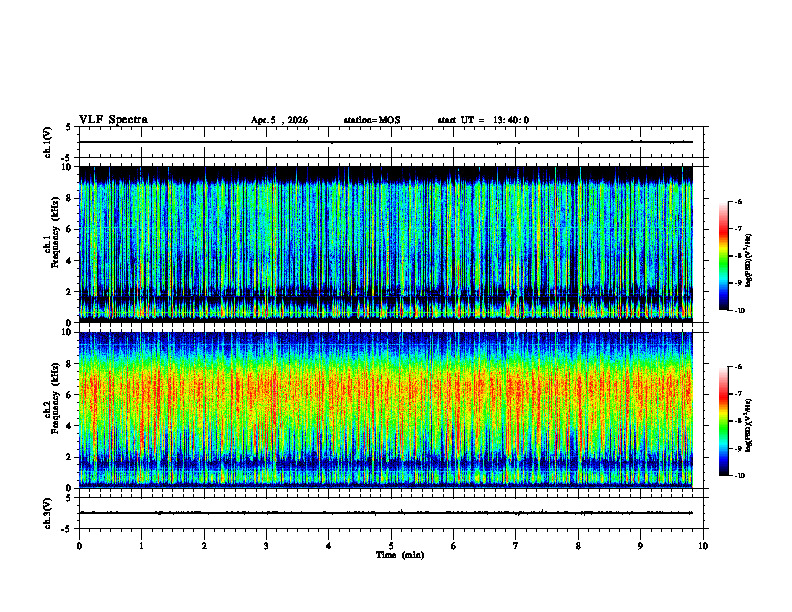Viewport: 792px width, 612px height.
Task: Click the "-6" label on ch.2 colorbar
Action: tap(738, 367)
